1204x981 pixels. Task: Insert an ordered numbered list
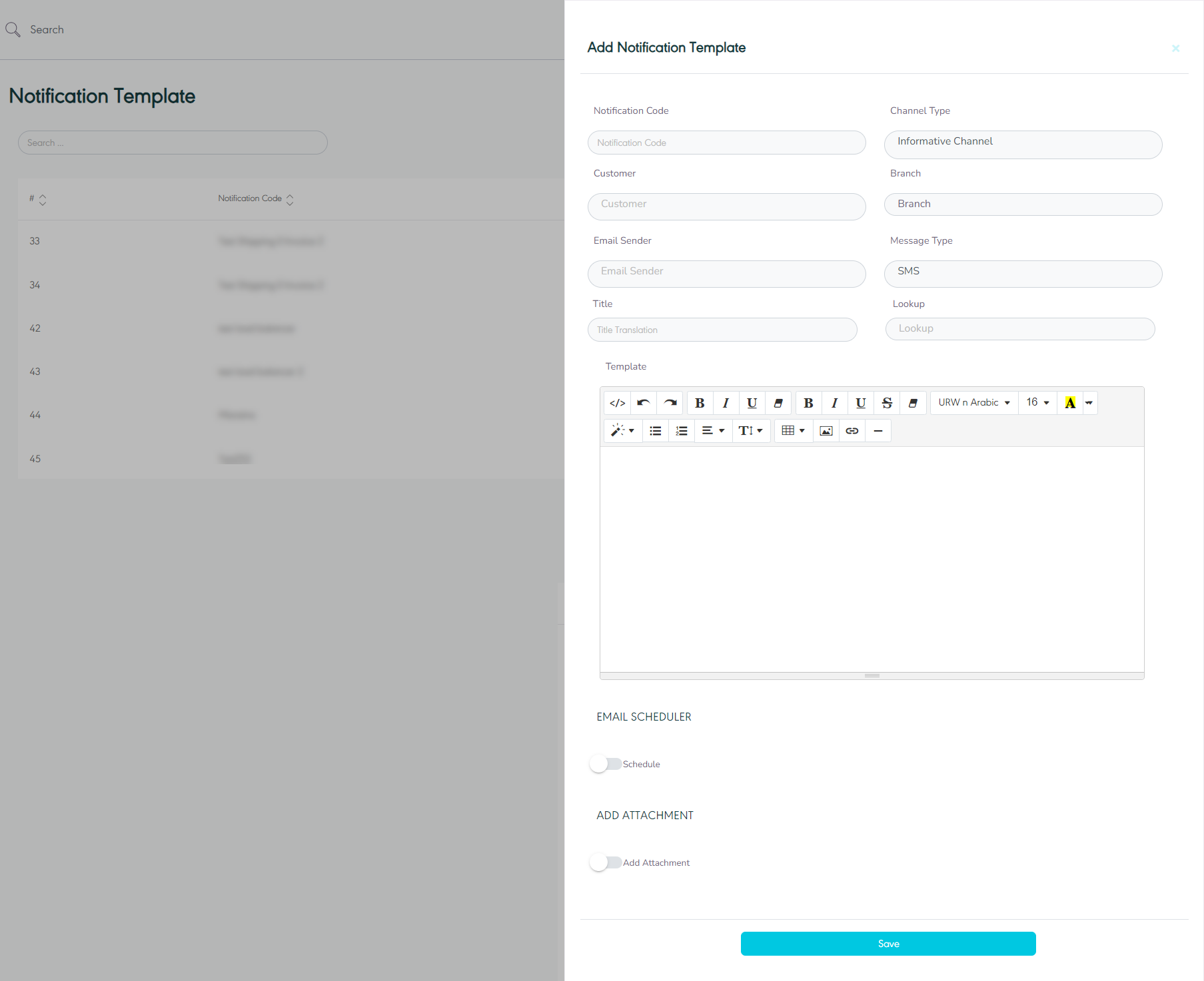point(682,431)
